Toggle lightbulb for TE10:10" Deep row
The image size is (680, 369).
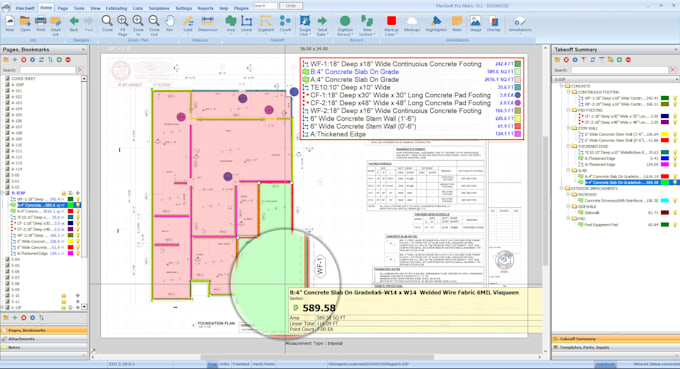(78, 217)
